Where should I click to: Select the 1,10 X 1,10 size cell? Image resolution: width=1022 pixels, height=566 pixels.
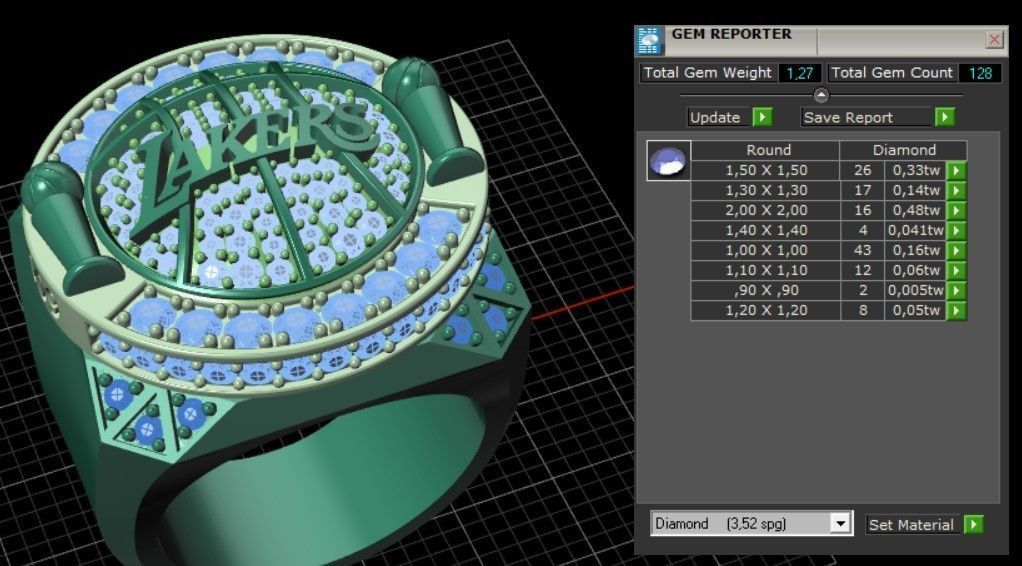[765, 271]
